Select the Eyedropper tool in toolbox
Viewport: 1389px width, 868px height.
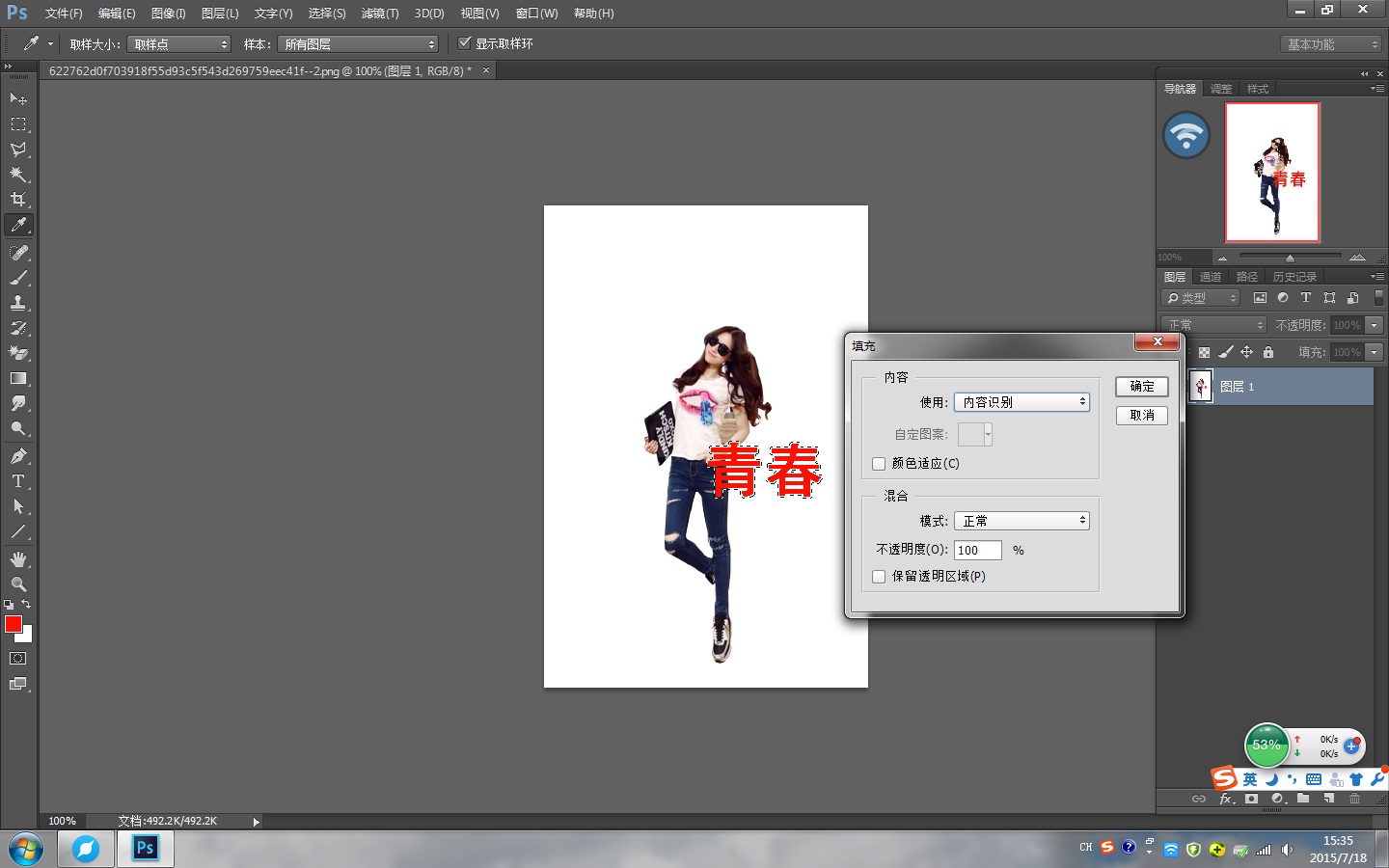(18, 225)
